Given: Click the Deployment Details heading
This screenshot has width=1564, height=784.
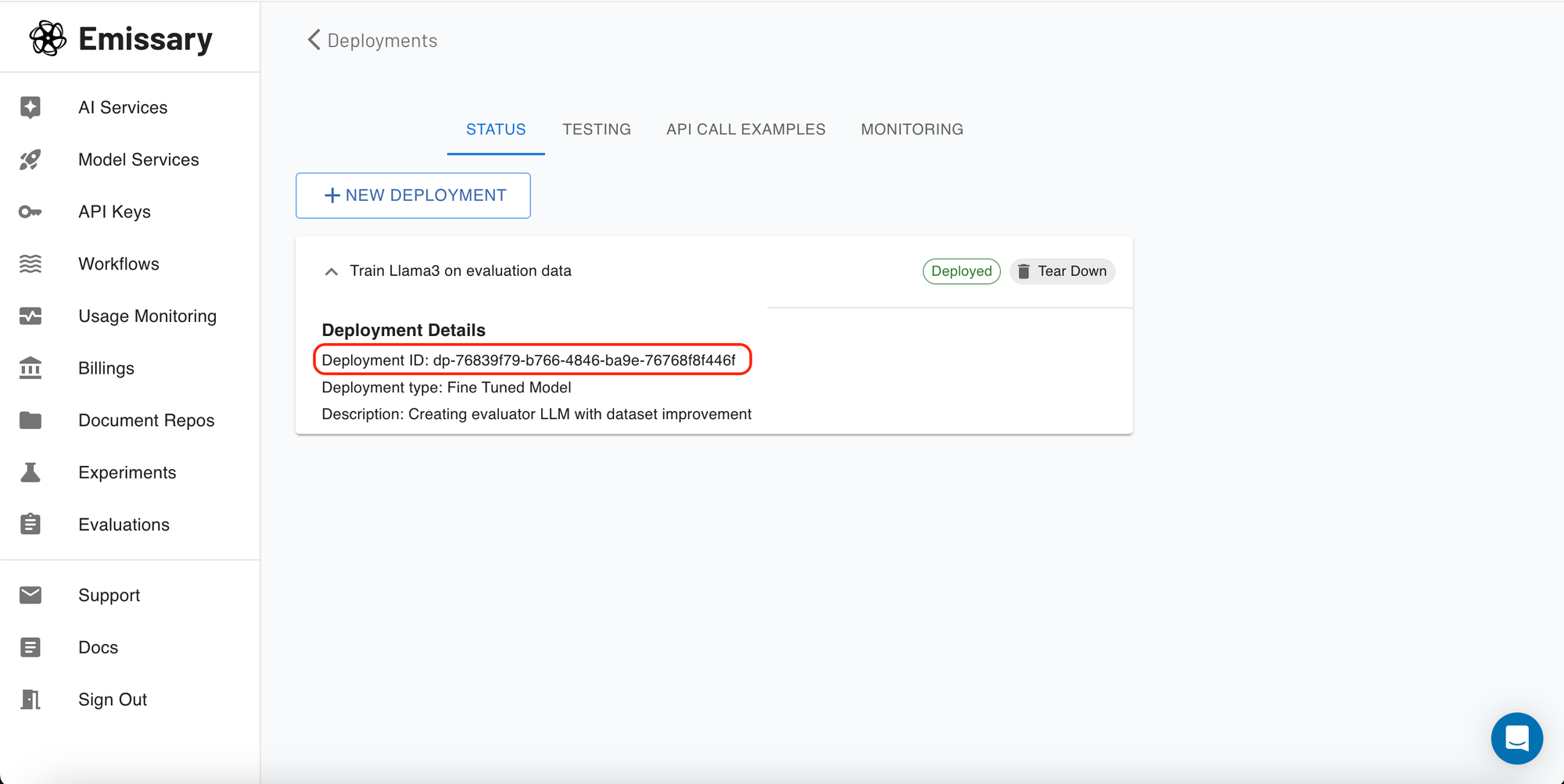Looking at the screenshot, I should point(404,330).
